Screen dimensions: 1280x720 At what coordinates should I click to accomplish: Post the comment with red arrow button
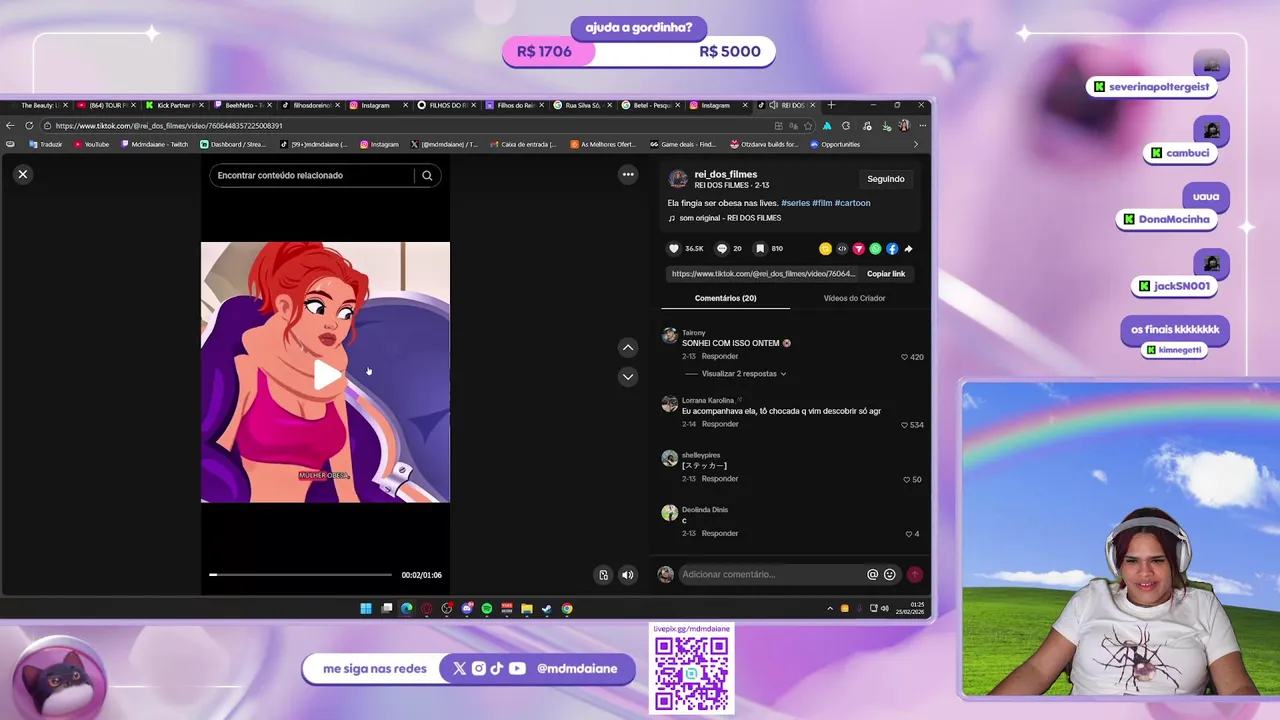(914, 575)
